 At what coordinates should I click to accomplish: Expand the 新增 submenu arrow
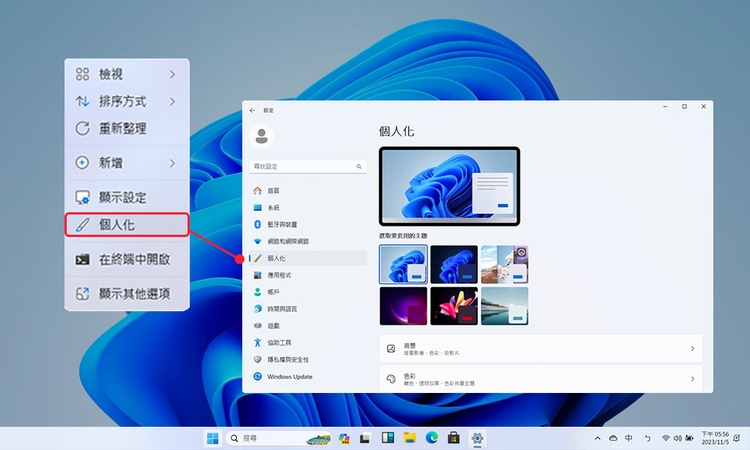[x=172, y=163]
